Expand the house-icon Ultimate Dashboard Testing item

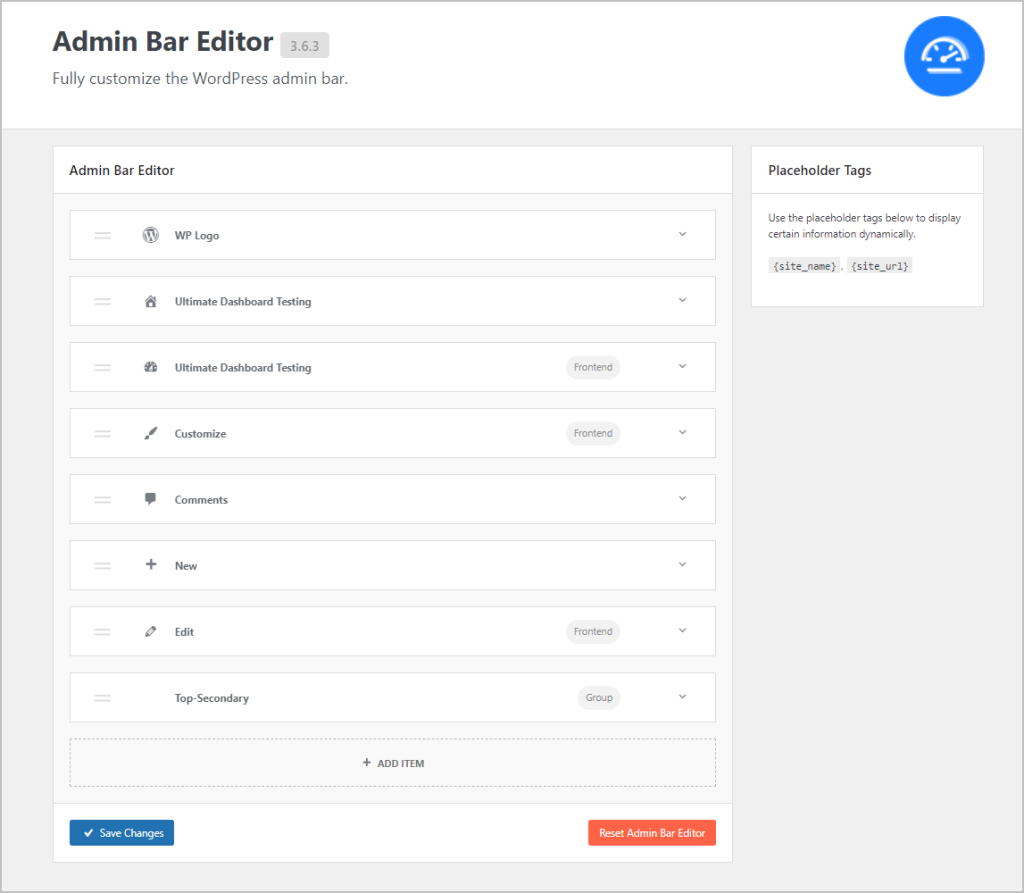[x=682, y=300]
